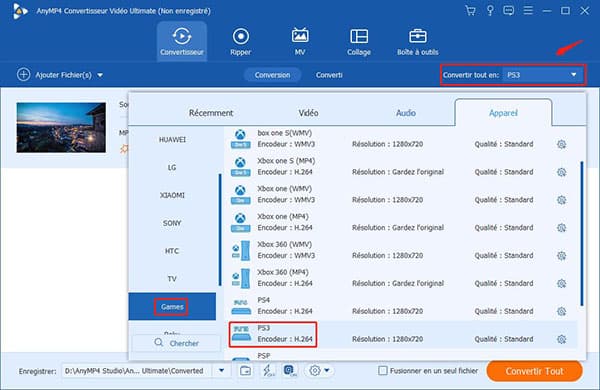This screenshot has height=390, width=600.
Task: Select the Xbox one (MP4) device icon
Action: pyautogui.click(x=241, y=222)
